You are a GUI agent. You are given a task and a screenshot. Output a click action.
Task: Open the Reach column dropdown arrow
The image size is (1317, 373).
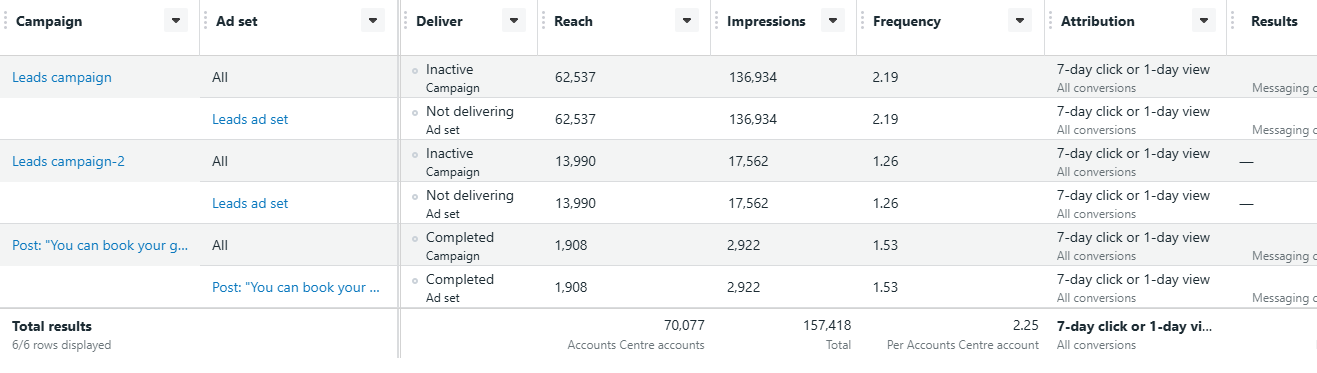click(687, 21)
